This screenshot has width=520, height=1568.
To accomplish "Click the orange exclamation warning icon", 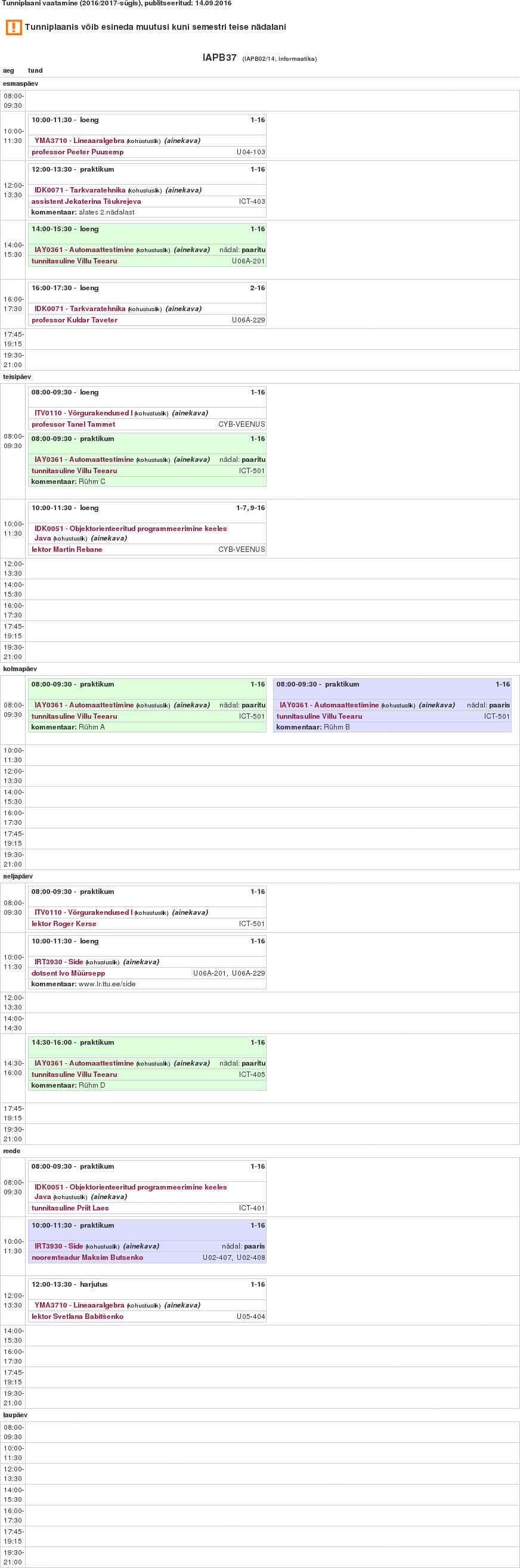I will [x=13, y=27].
